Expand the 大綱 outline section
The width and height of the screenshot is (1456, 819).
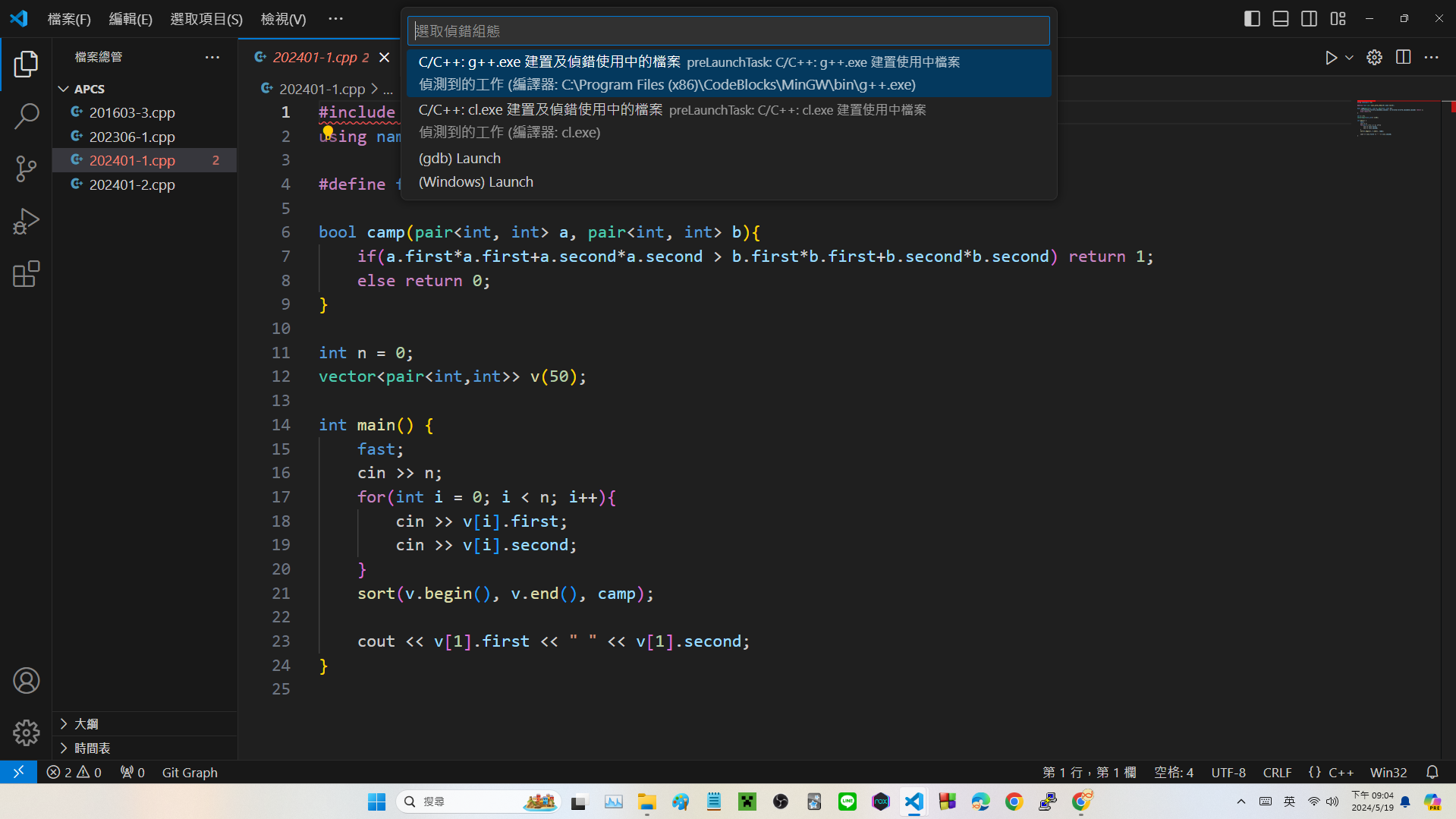86,724
